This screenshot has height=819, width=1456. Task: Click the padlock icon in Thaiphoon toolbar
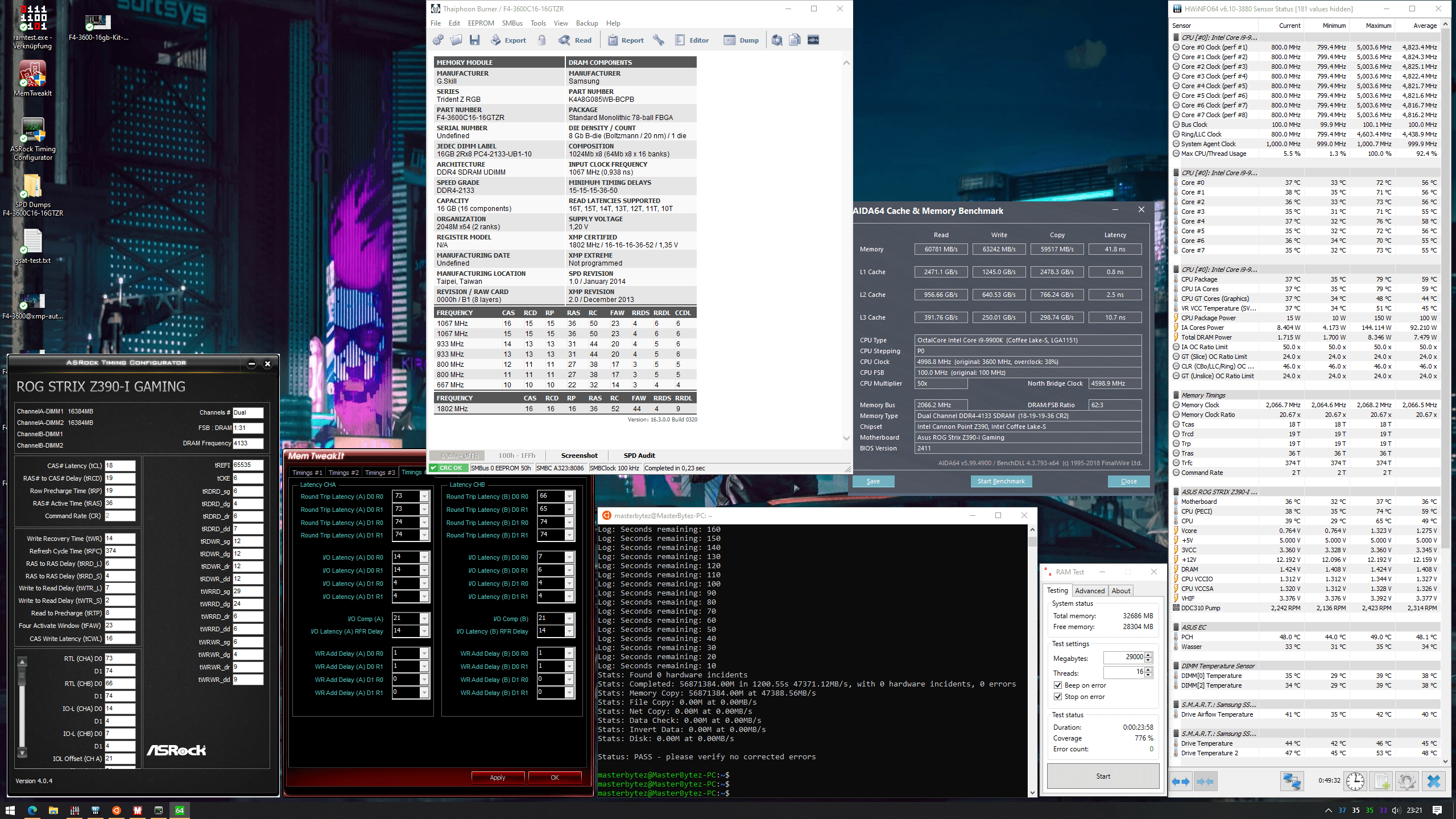[x=542, y=40]
